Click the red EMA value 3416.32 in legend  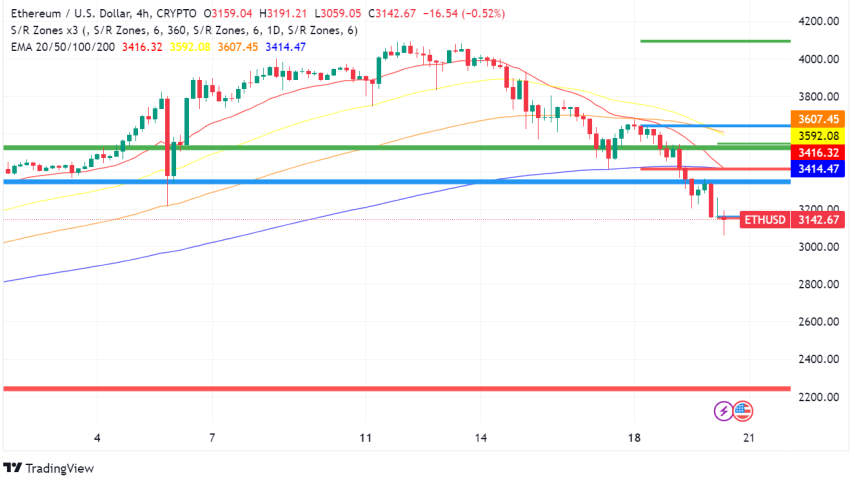point(142,47)
